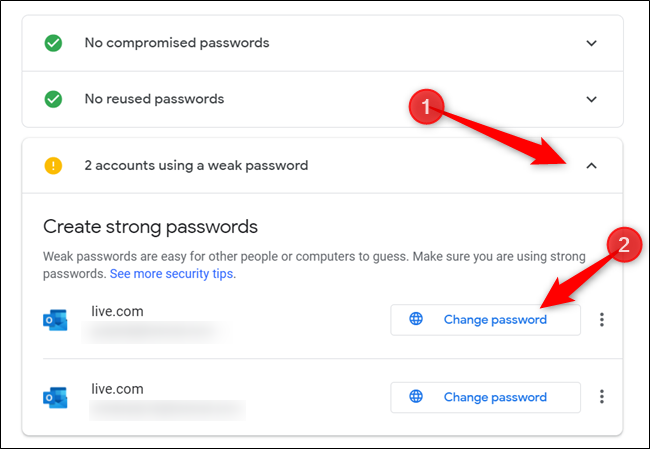
Task: Open three-dot menu for second live.com entry
Action: click(x=601, y=397)
